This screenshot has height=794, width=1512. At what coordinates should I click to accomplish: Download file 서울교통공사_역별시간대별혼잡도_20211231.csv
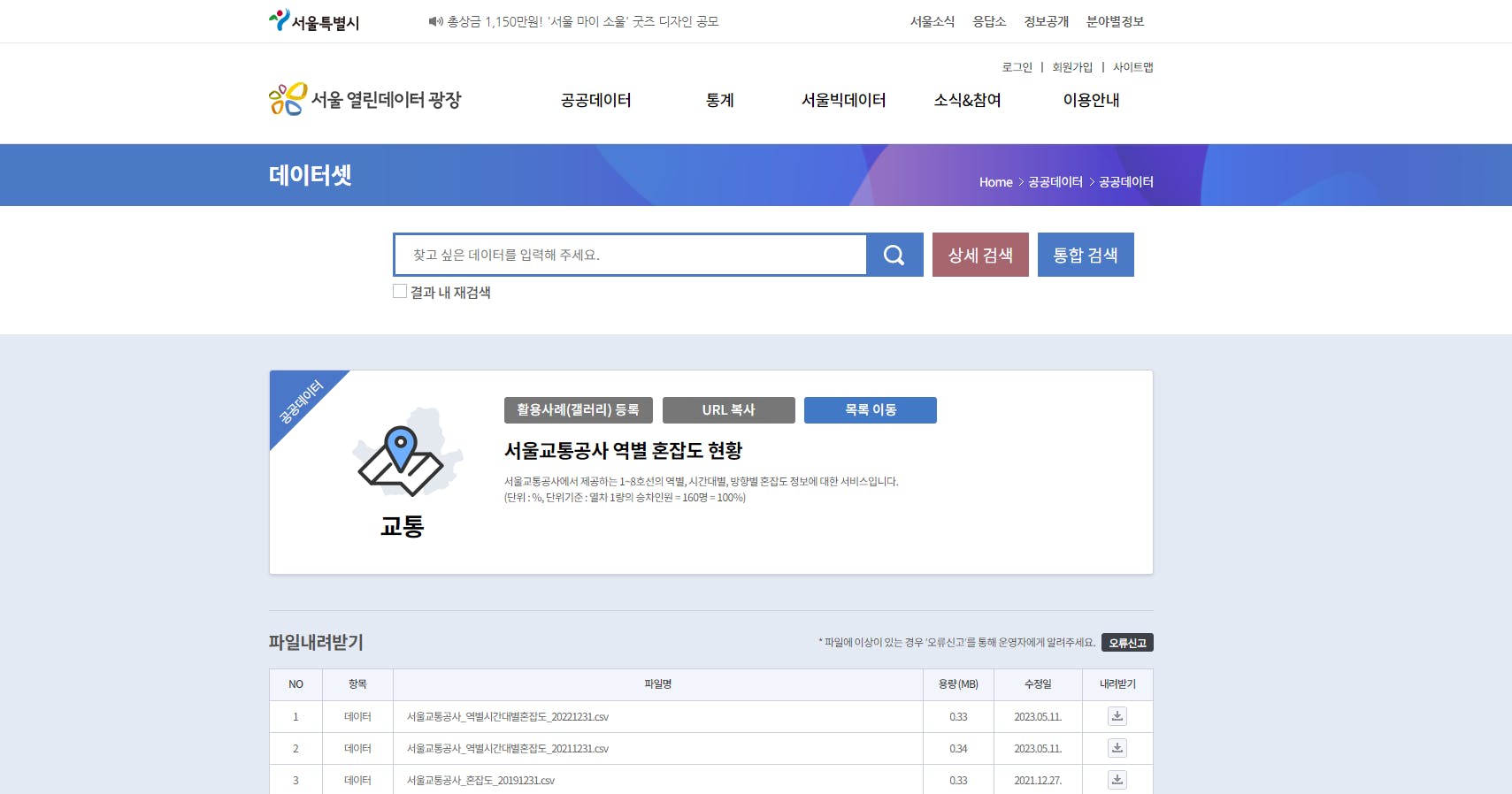tap(1117, 748)
